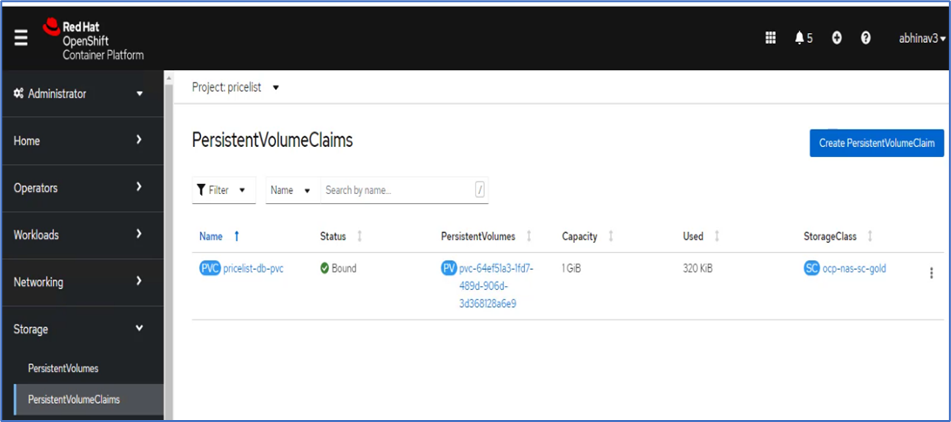Open the help question mark menu
The image size is (951, 422).
[865, 38]
